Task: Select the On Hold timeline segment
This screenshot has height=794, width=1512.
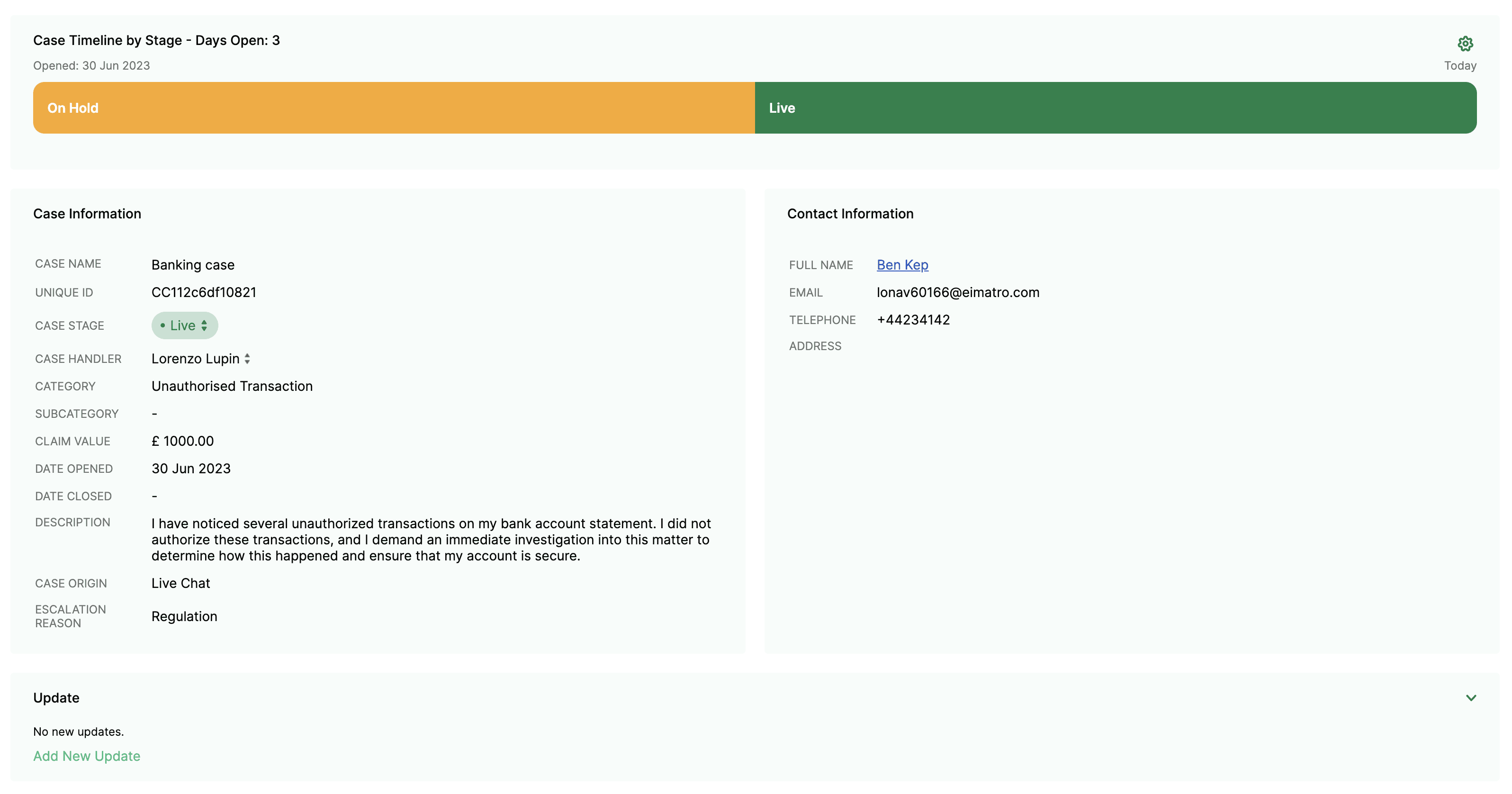Action: (393, 108)
